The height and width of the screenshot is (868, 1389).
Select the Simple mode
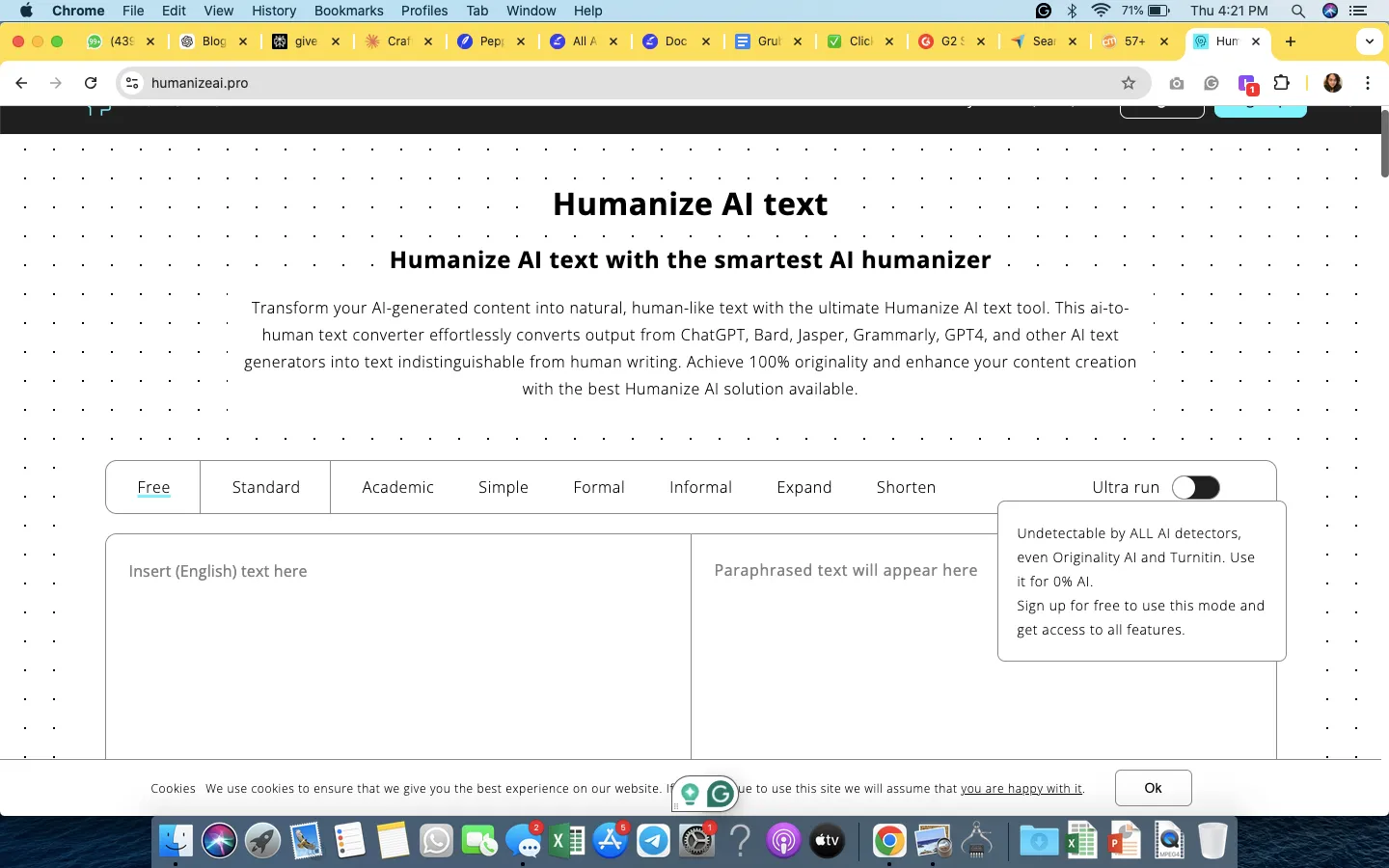tap(504, 487)
